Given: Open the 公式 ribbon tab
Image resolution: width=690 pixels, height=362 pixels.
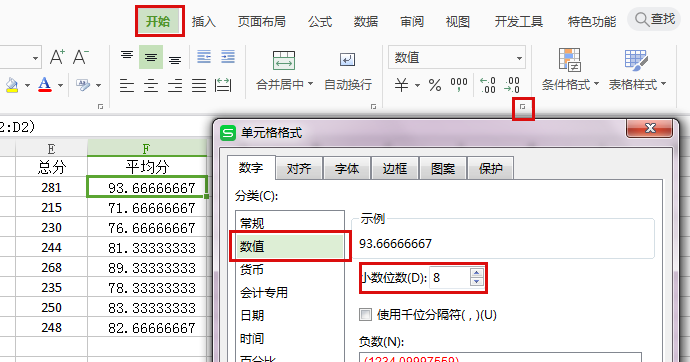Looking at the screenshot, I should click(320, 21).
